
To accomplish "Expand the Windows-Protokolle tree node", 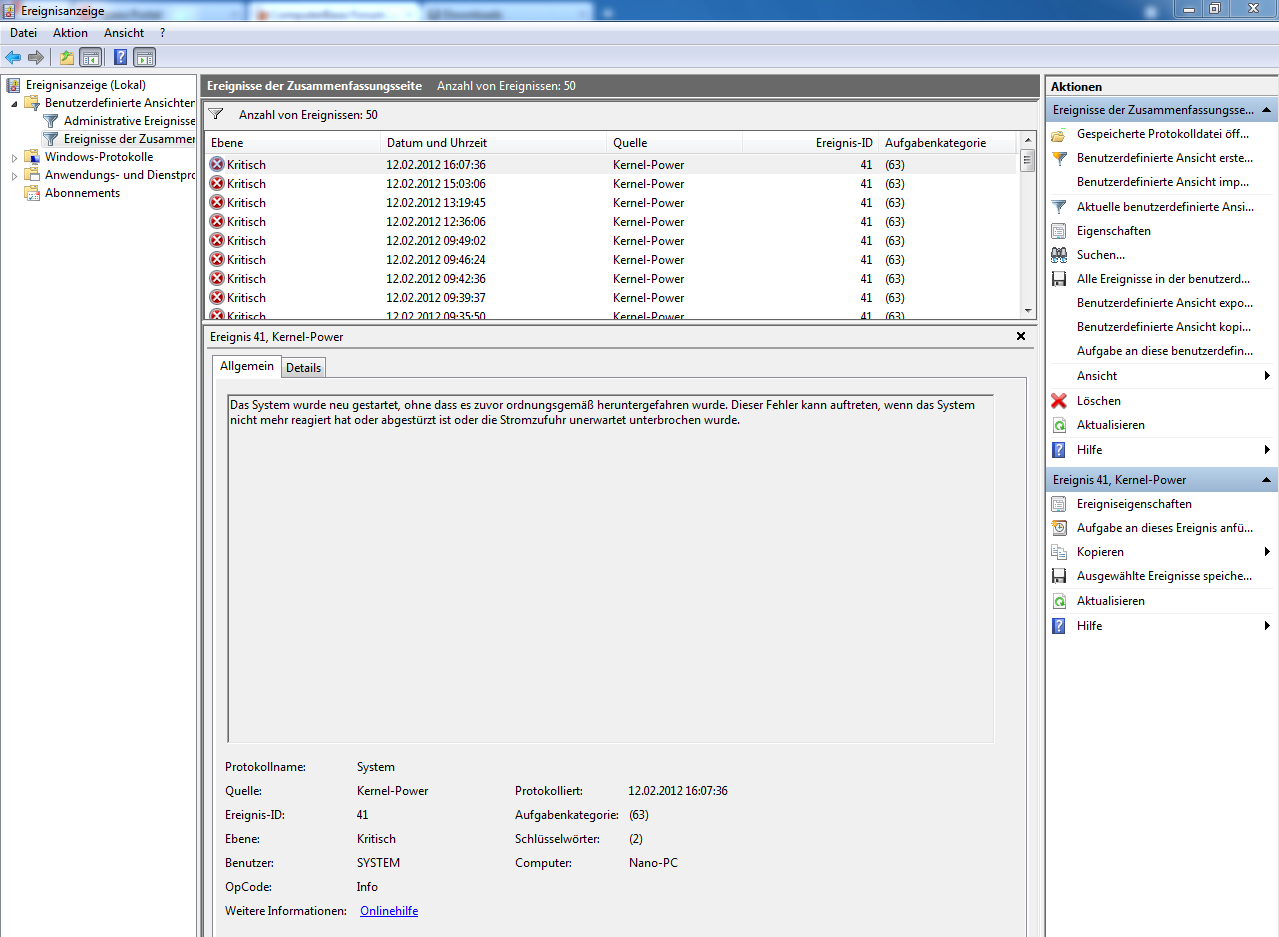I will click(x=14, y=157).
